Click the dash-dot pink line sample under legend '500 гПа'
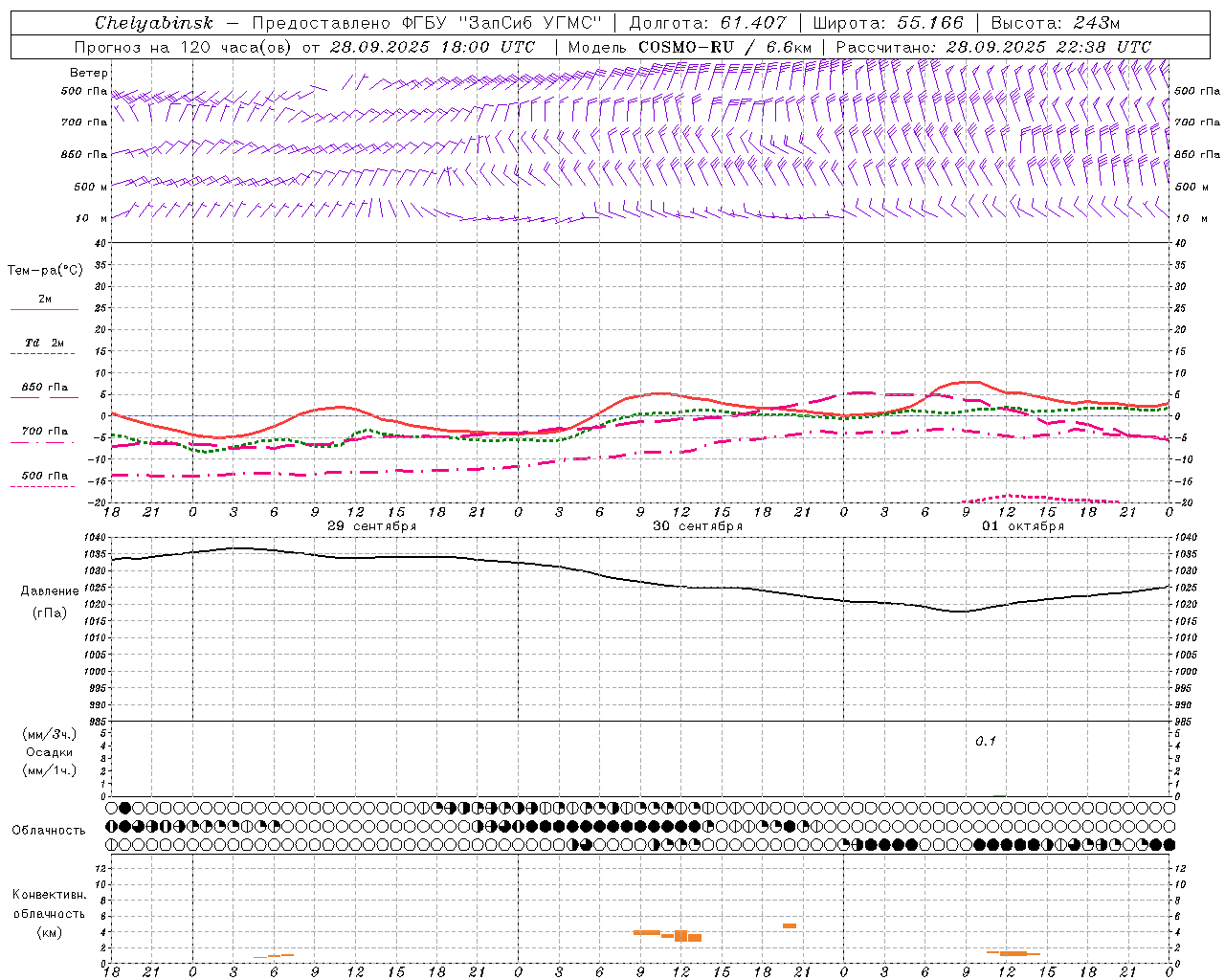The width and height of the screenshot is (1225, 980). click(43, 486)
